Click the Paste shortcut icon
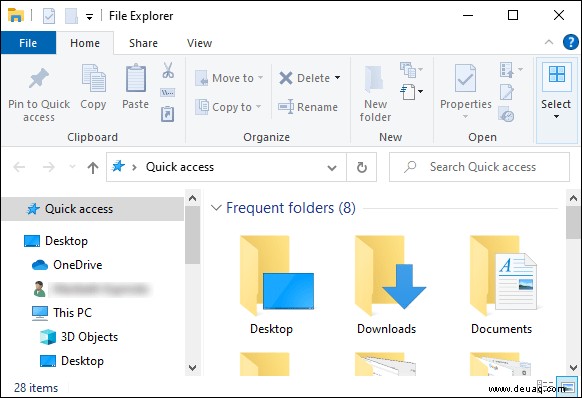Screen dimensions: 582x398 [168, 114]
